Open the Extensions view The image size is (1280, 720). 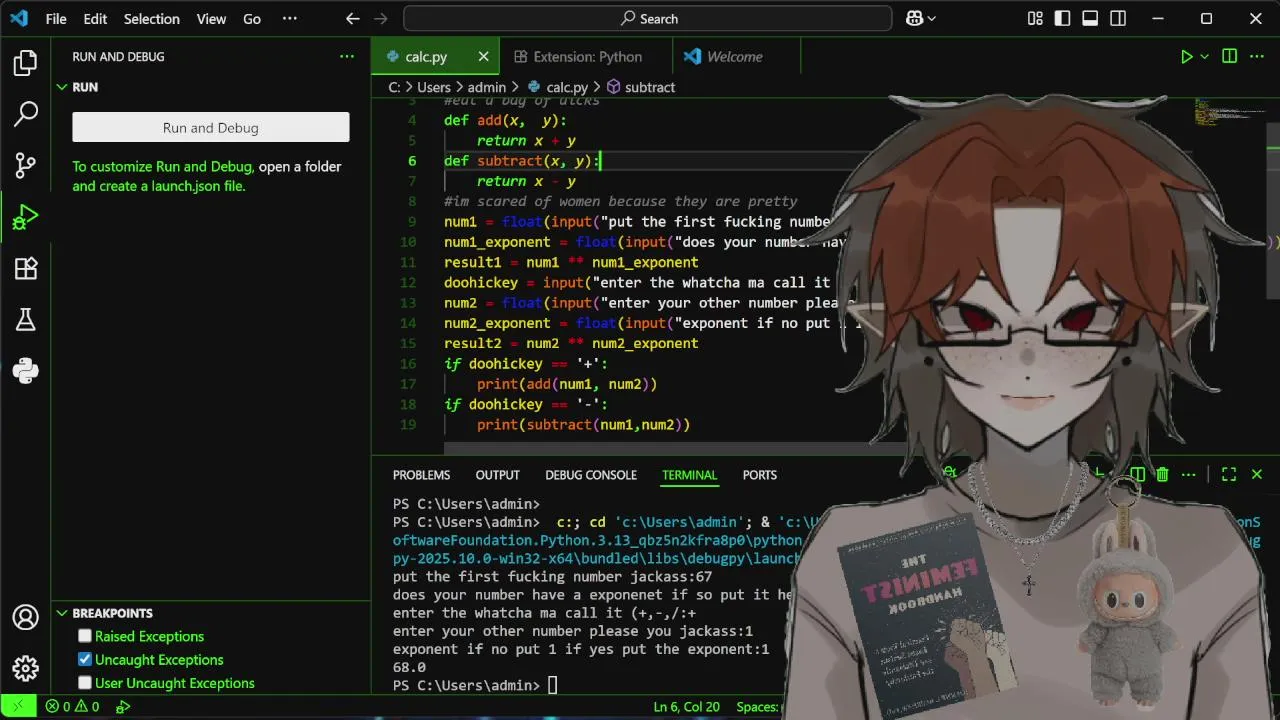(25, 268)
